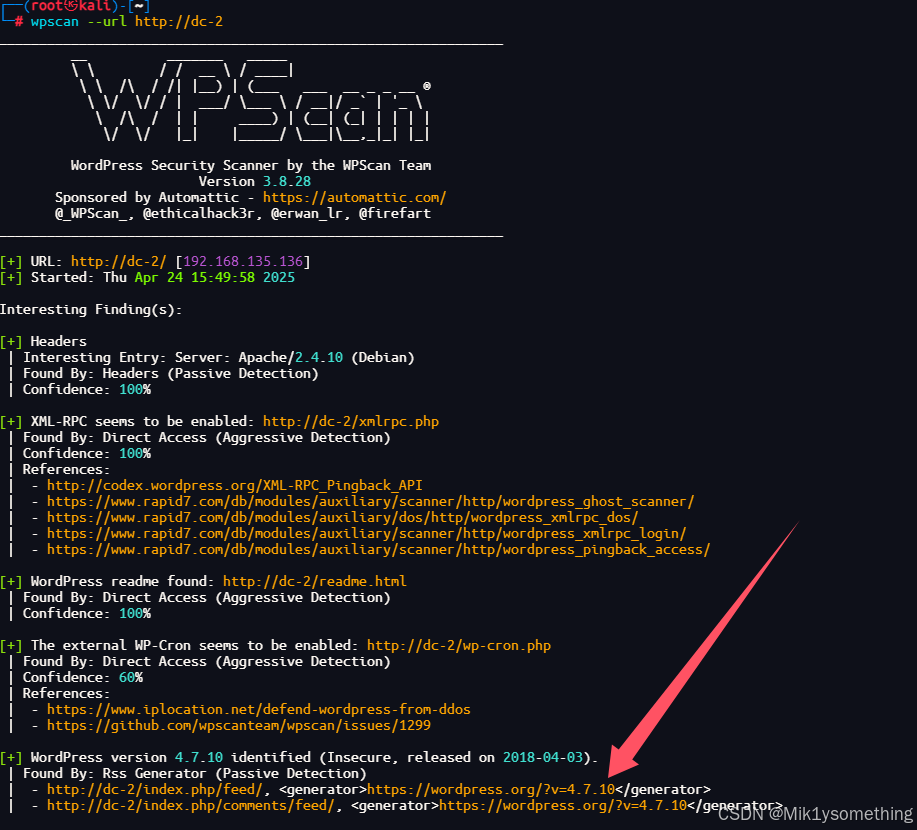The image size is (917, 830).
Task: Click the target URL http://dc-2/
Action: click(119, 261)
